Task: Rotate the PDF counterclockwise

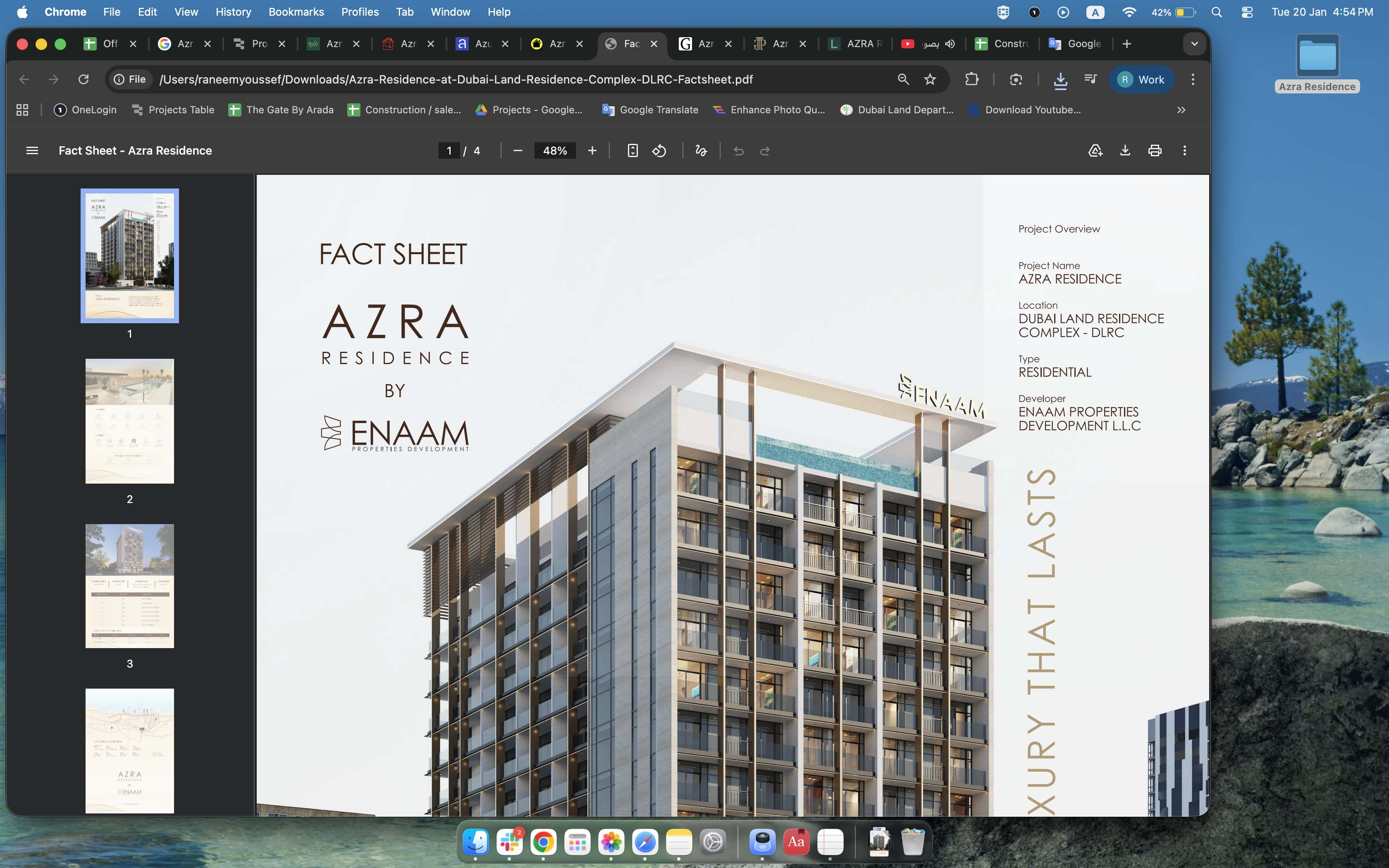Action: pyautogui.click(x=659, y=150)
